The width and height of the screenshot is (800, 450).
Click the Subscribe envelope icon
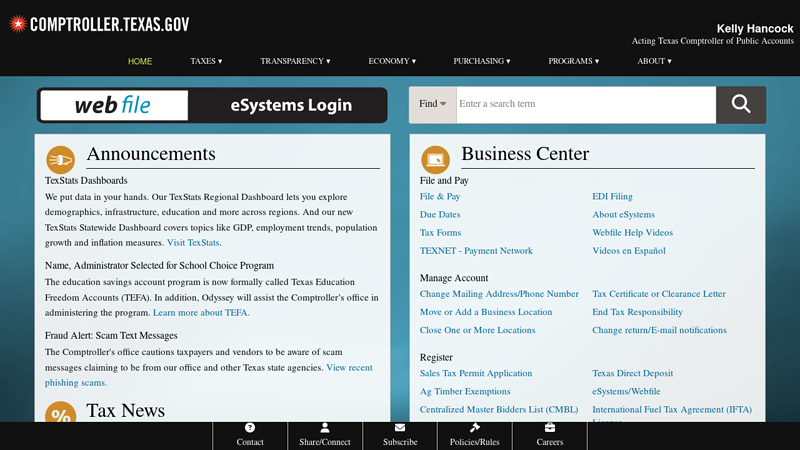click(x=400, y=428)
